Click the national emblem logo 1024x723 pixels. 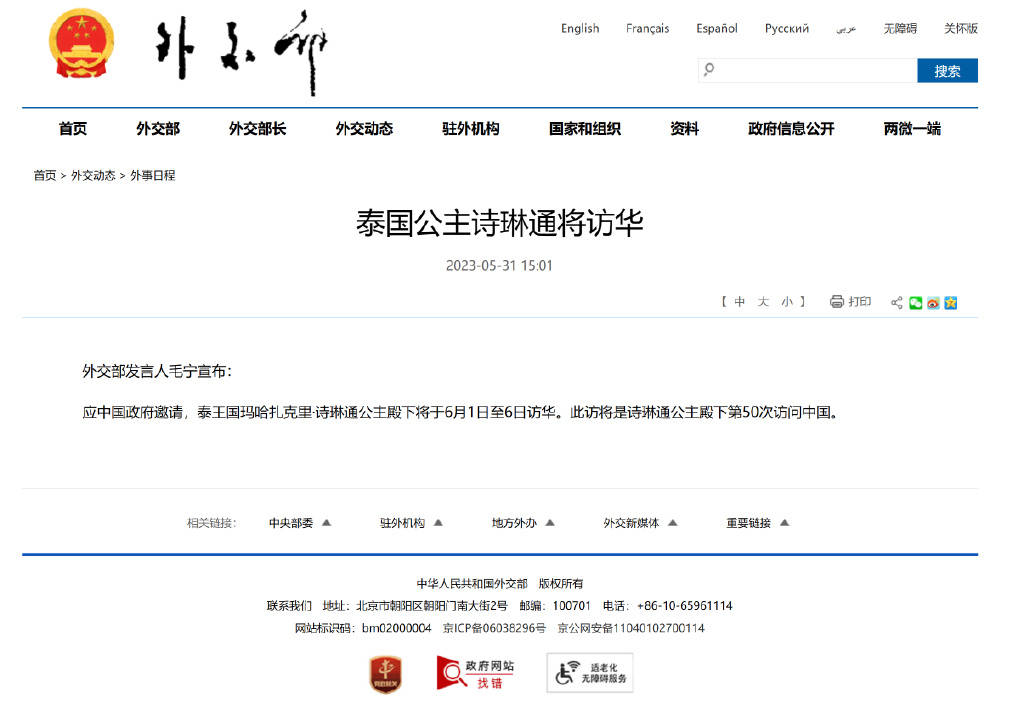point(81,44)
